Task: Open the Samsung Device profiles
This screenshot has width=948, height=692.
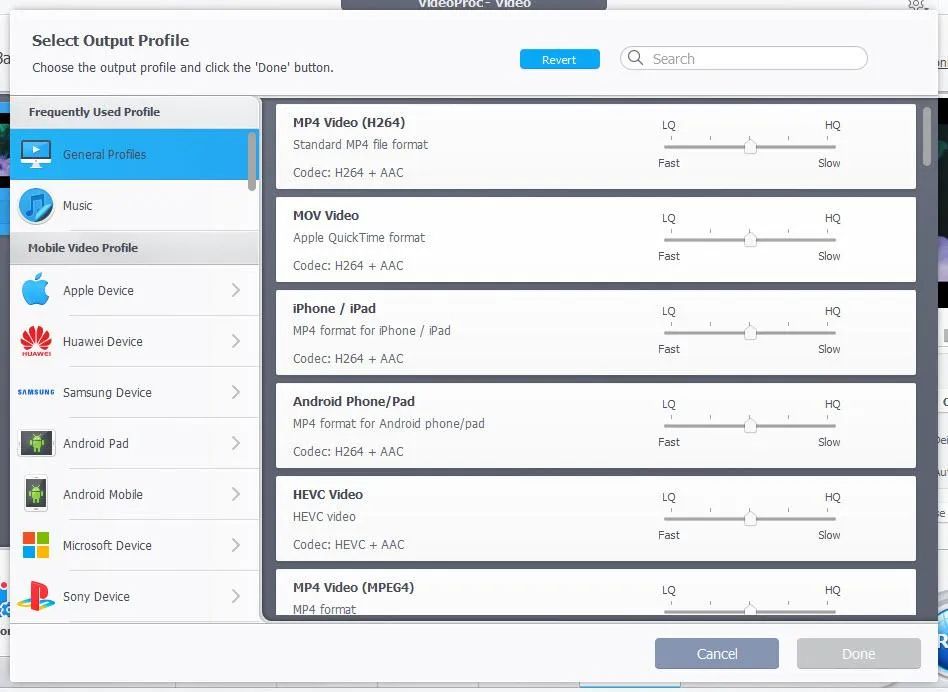Action: coord(107,392)
